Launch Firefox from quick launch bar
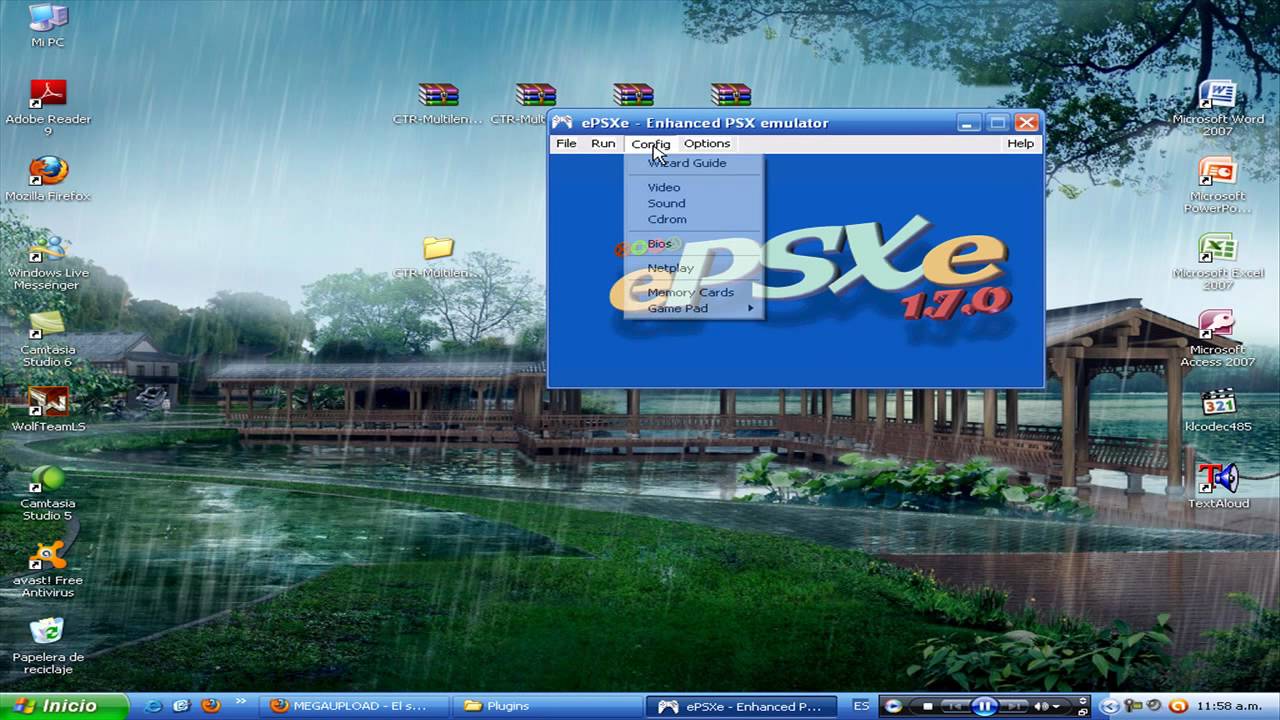Image resolution: width=1280 pixels, height=720 pixels. point(210,706)
